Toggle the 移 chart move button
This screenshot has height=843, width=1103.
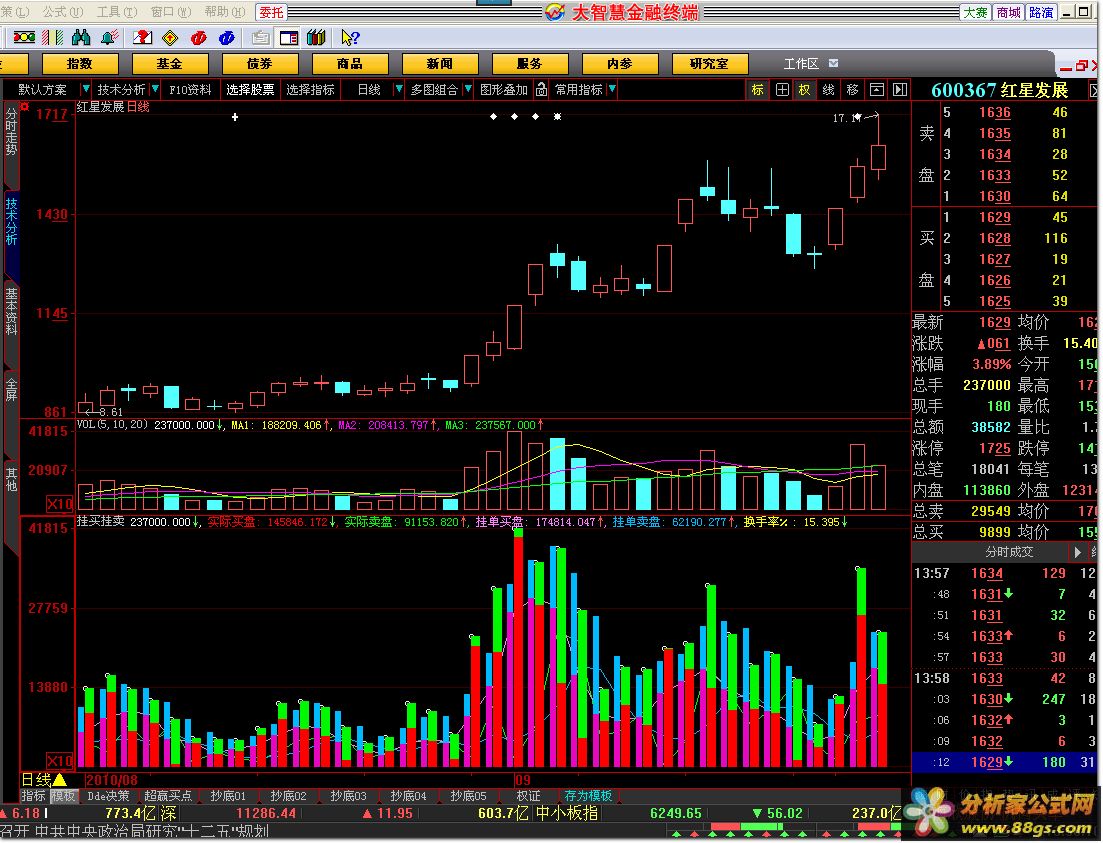pyautogui.click(x=853, y=89)
